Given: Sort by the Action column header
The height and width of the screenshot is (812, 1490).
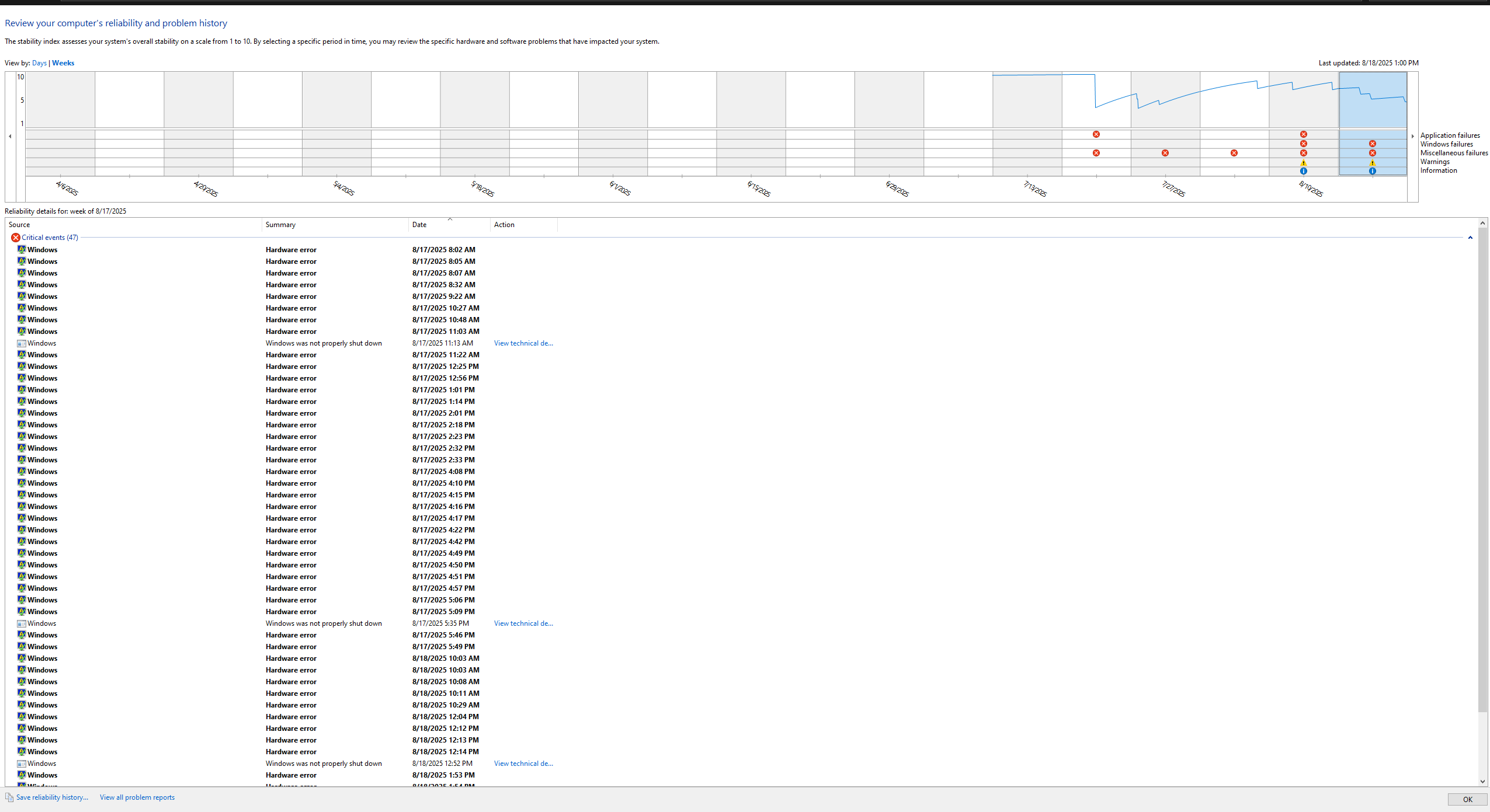Looking at the screenshot, I should click(x=524, y=225).
